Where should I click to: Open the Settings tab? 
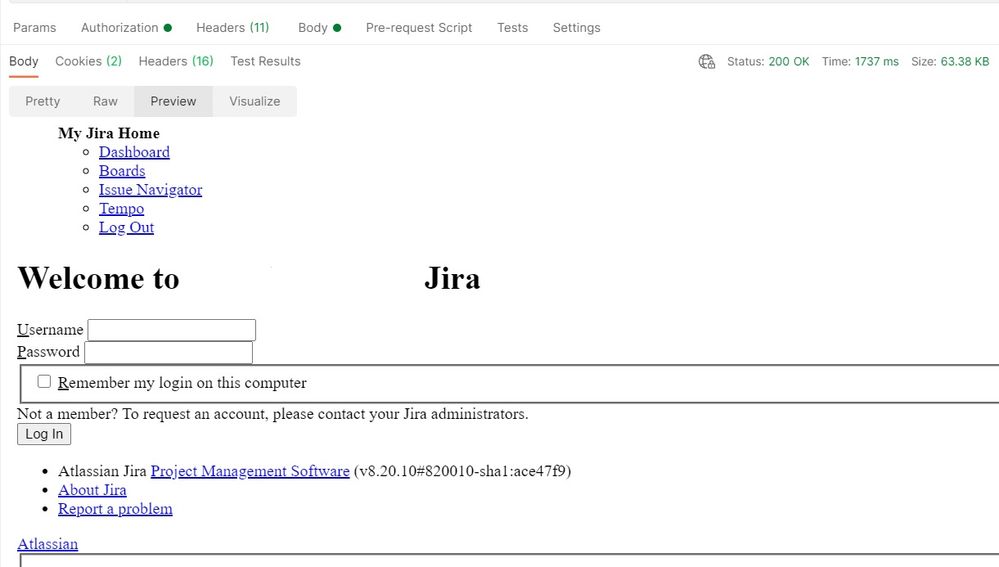[577, 27]
